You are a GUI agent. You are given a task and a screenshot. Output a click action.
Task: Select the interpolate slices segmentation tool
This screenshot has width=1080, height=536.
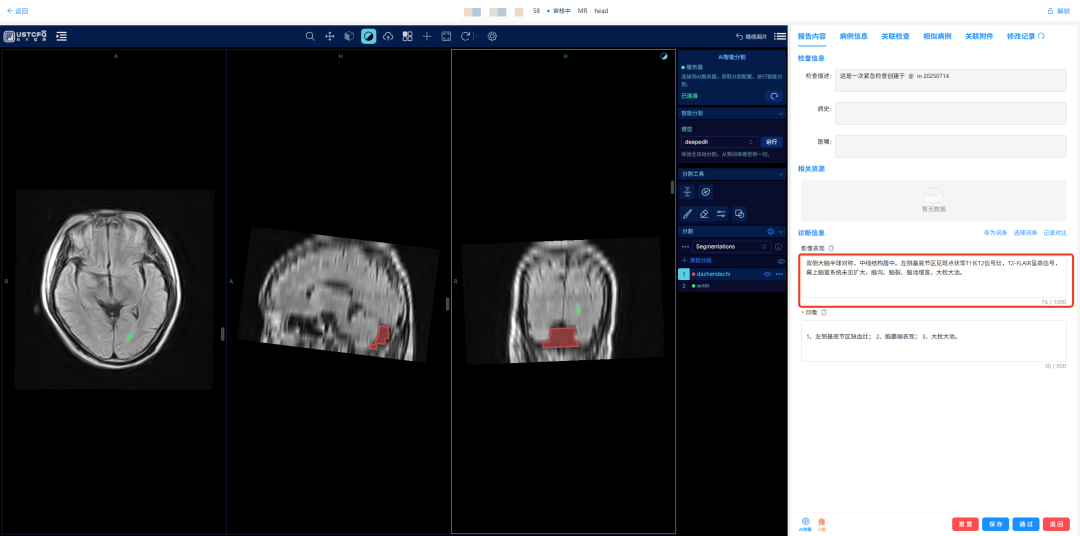tap(687, 192)
